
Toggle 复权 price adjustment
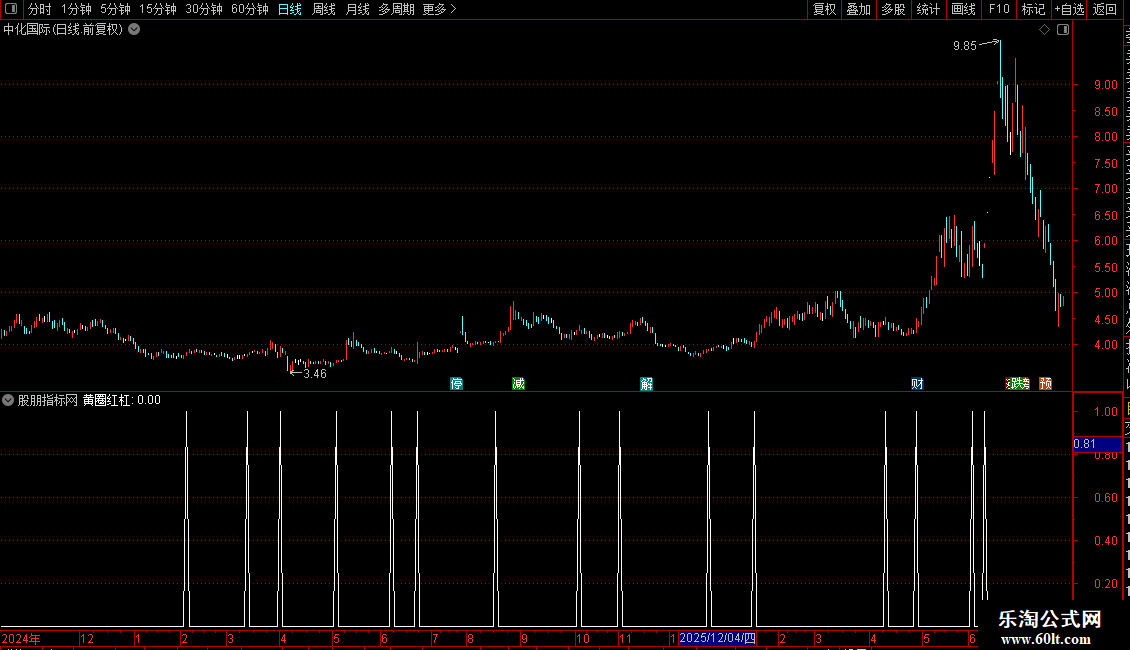pos(824,9)
